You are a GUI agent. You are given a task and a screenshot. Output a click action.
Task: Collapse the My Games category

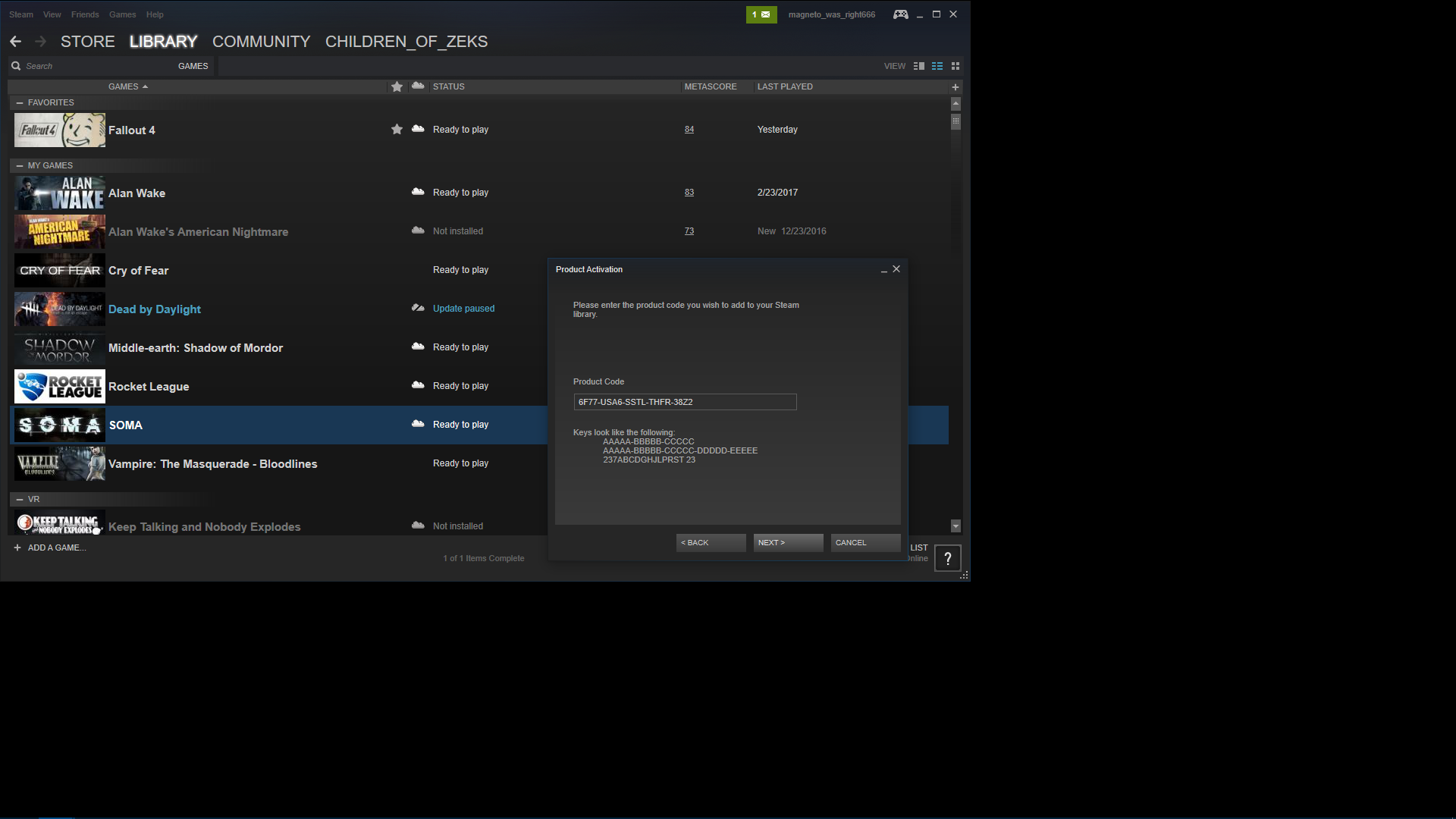pos(20,165)
